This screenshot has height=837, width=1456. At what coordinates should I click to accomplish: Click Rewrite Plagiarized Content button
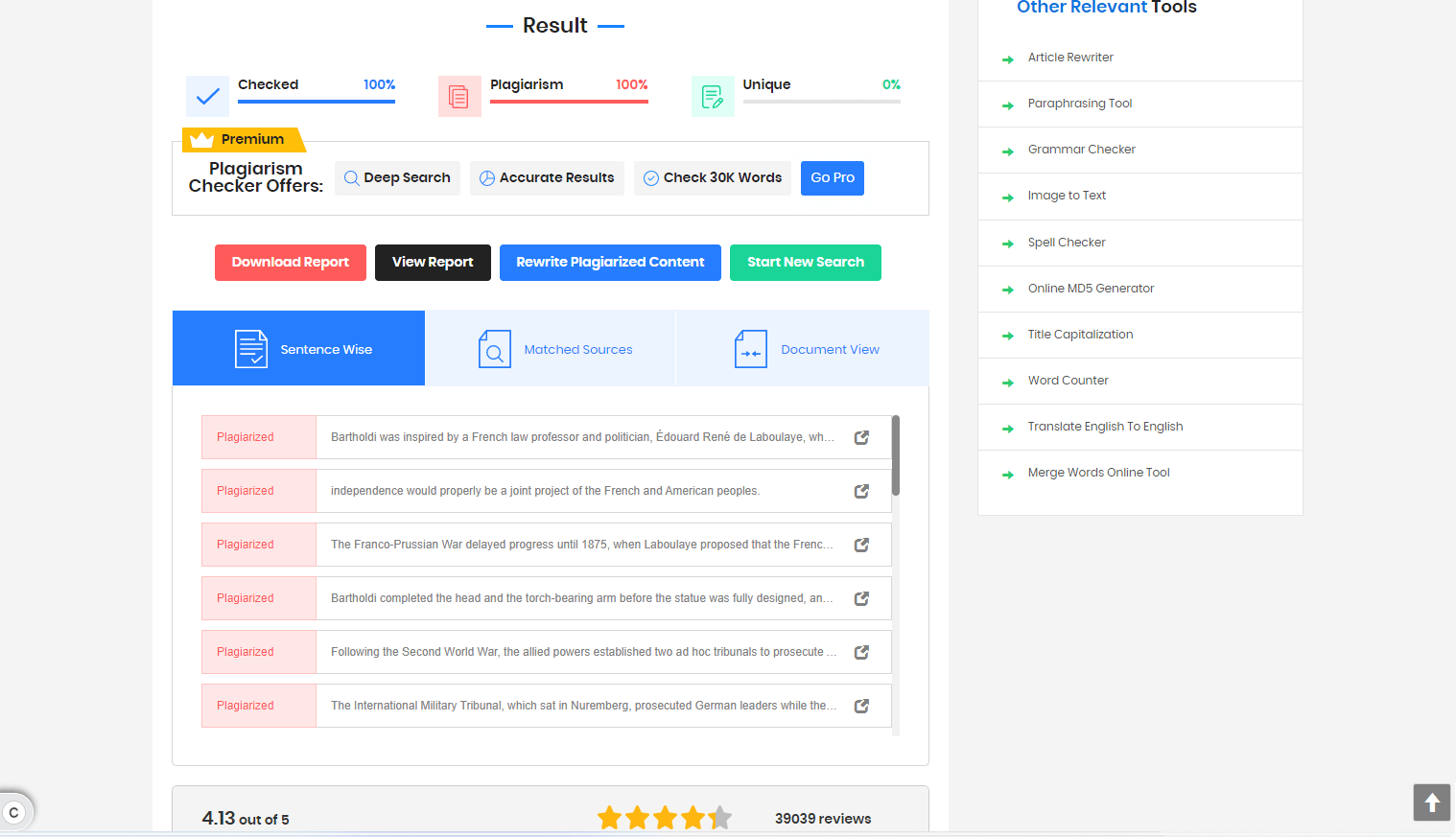[610, 263]
